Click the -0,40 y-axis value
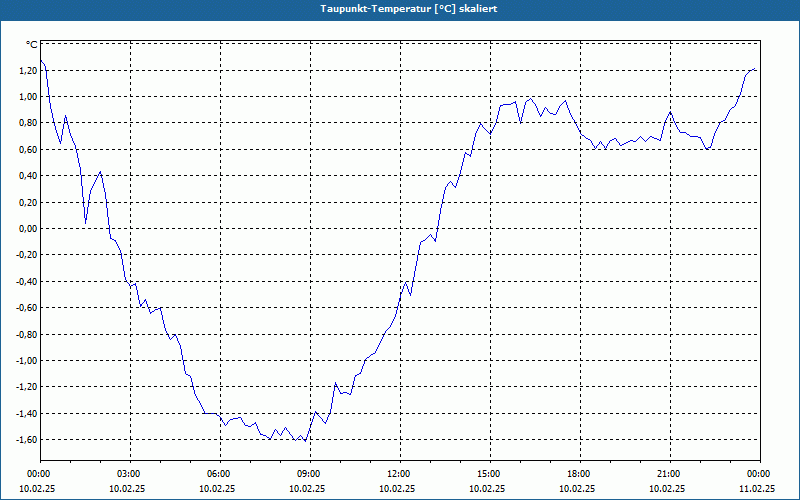Viewport: 800px width, 500px height. 27,282
